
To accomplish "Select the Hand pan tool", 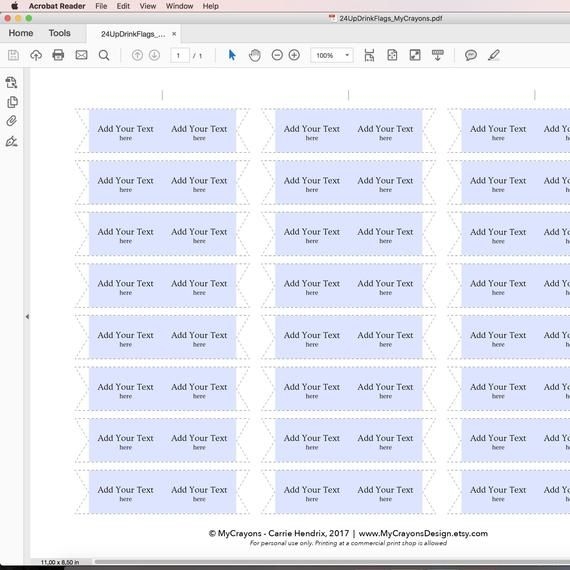I will [255, 55].
